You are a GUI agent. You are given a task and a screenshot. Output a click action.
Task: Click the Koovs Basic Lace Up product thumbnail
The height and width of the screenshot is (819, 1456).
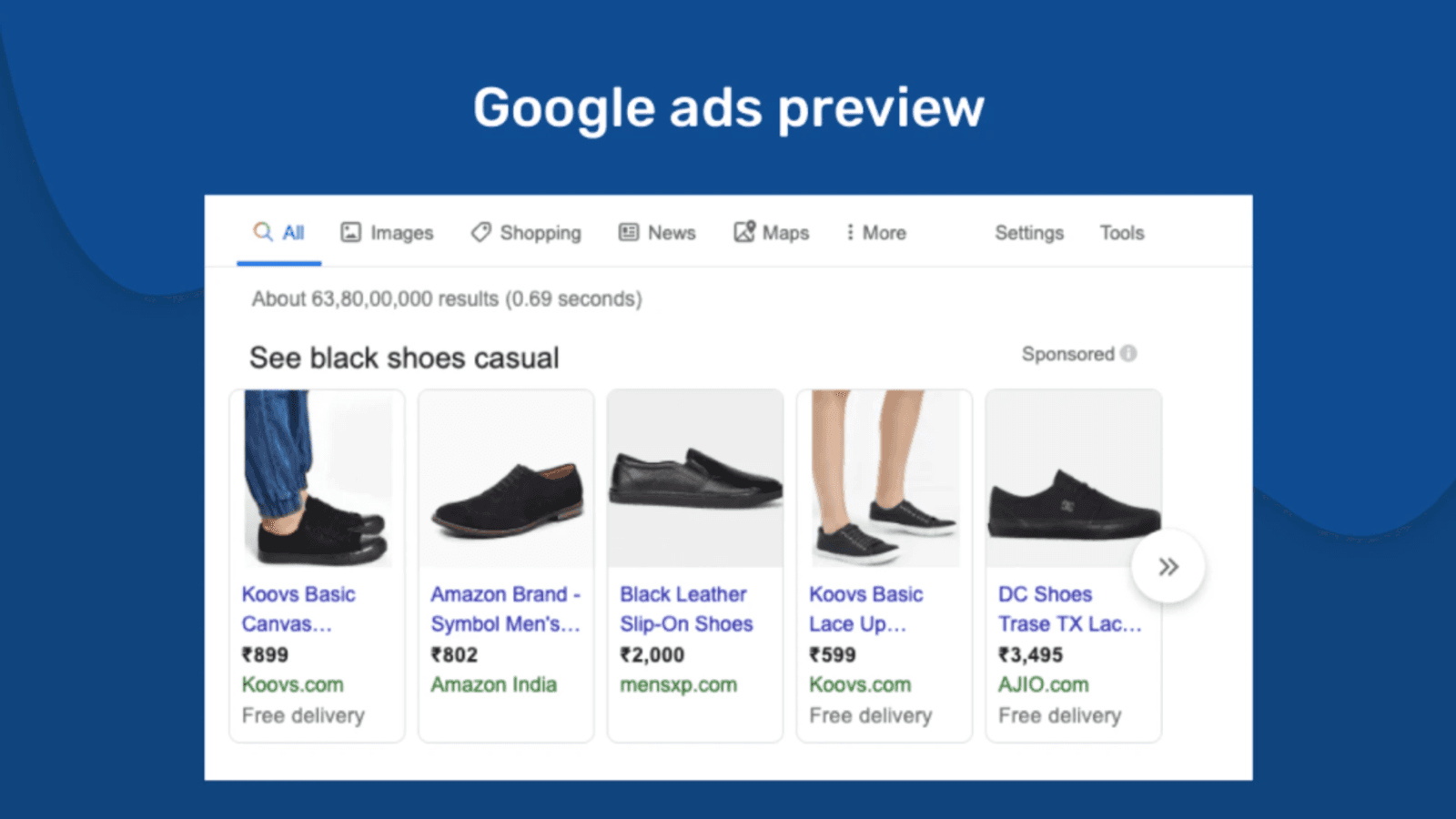pyautogui.click(x=883, y=478)
